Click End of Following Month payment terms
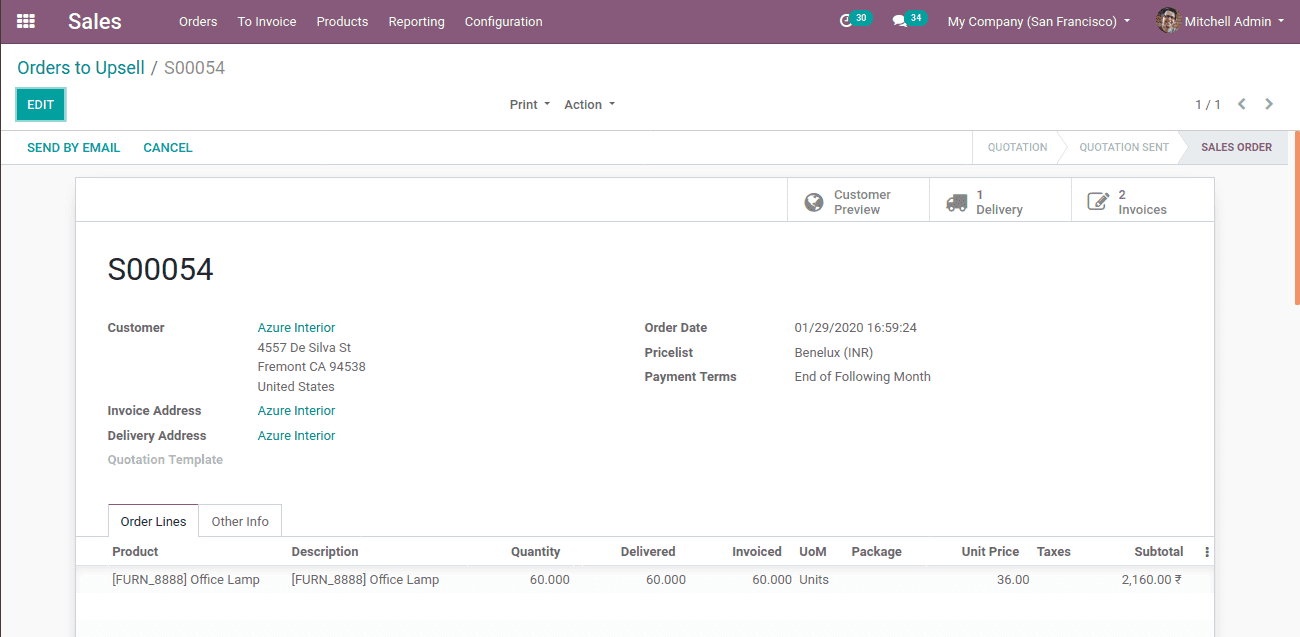Screen dimensions: 1300x637 pos(863,377)
